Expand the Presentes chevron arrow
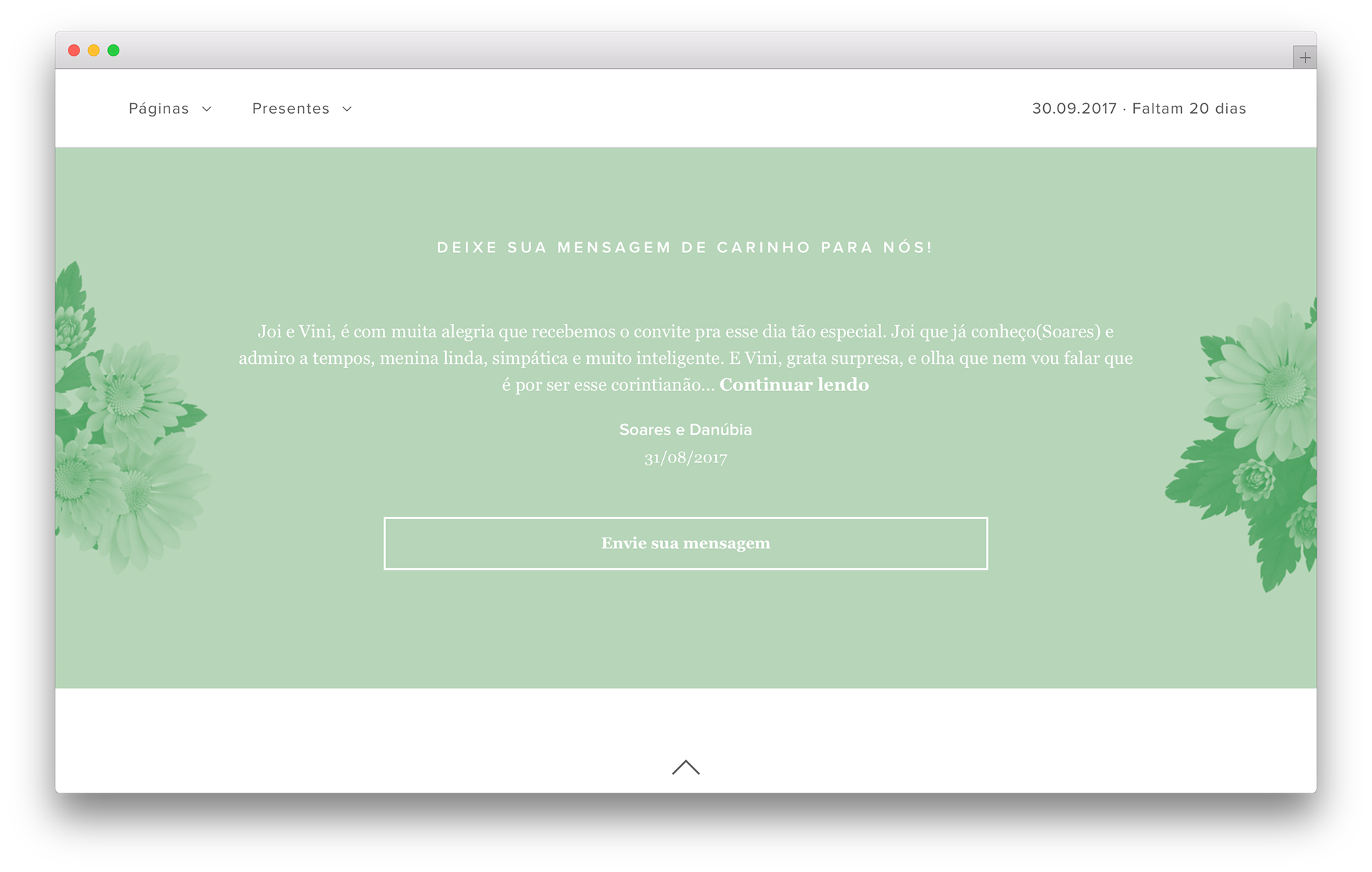This screenshot has width=1372, height=872. [347, 109]
